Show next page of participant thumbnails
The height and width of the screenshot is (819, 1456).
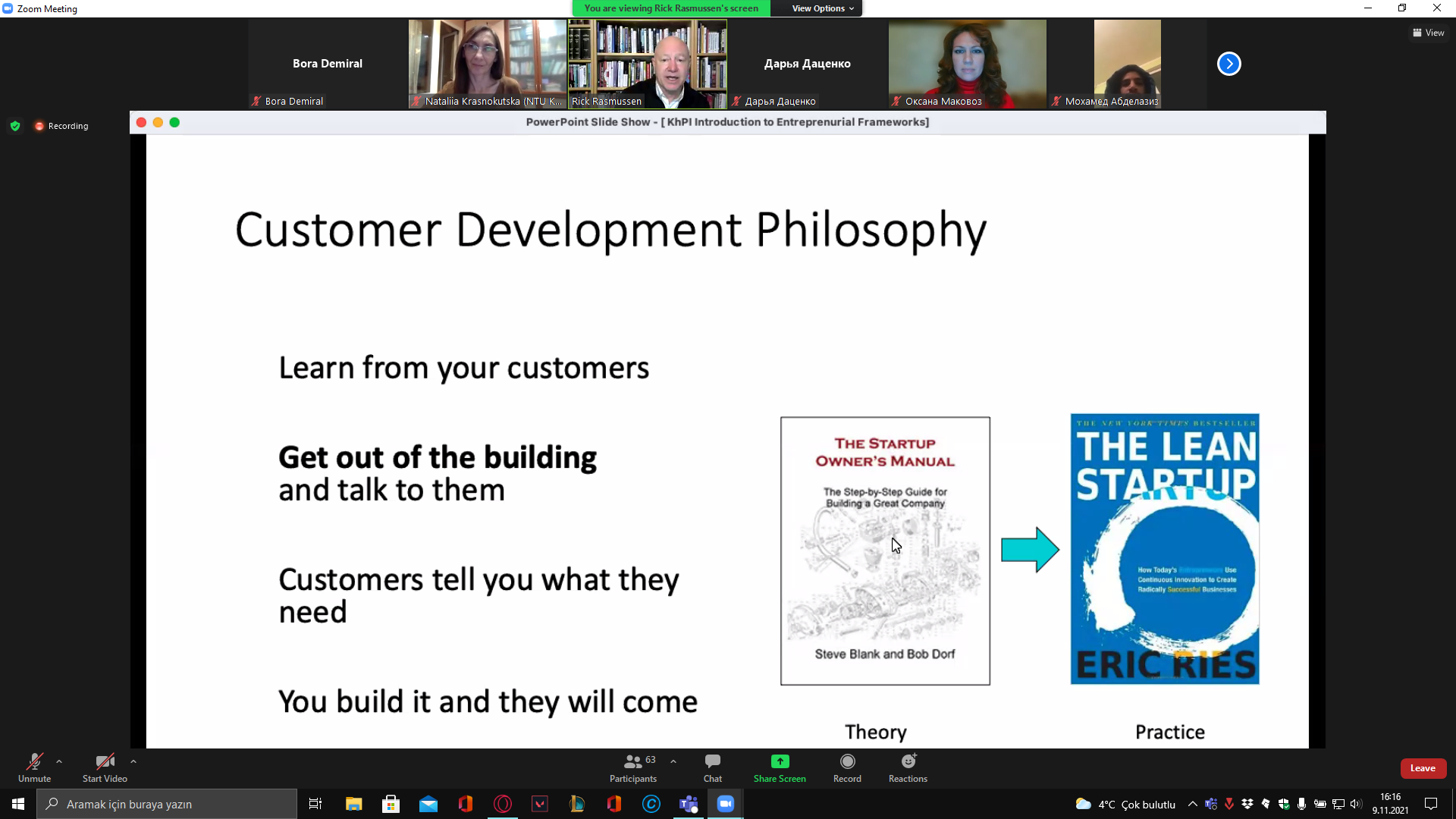coord(1228,64)
